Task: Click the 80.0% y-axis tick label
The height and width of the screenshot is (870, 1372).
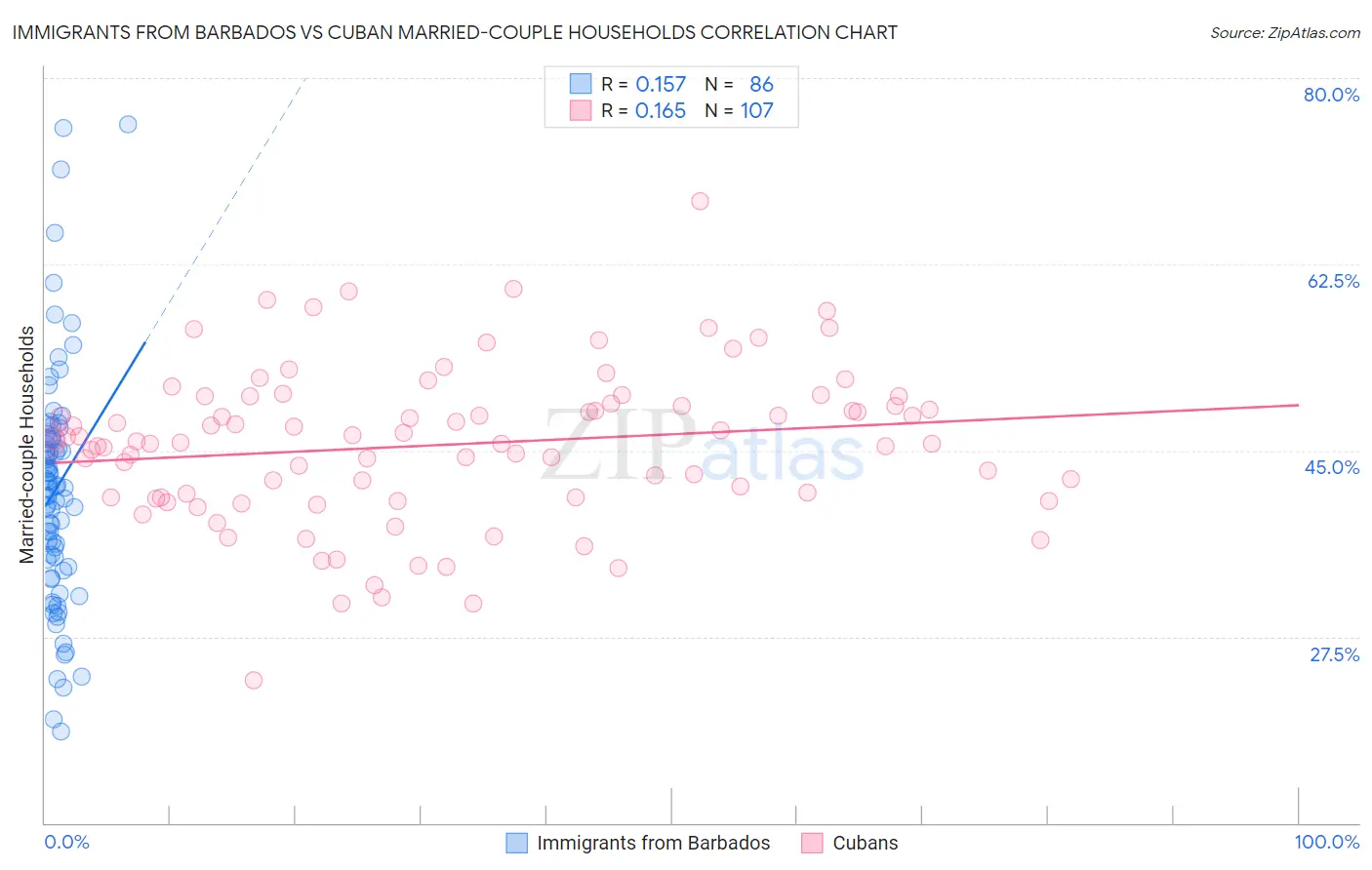Action: tap(1331, 95)
